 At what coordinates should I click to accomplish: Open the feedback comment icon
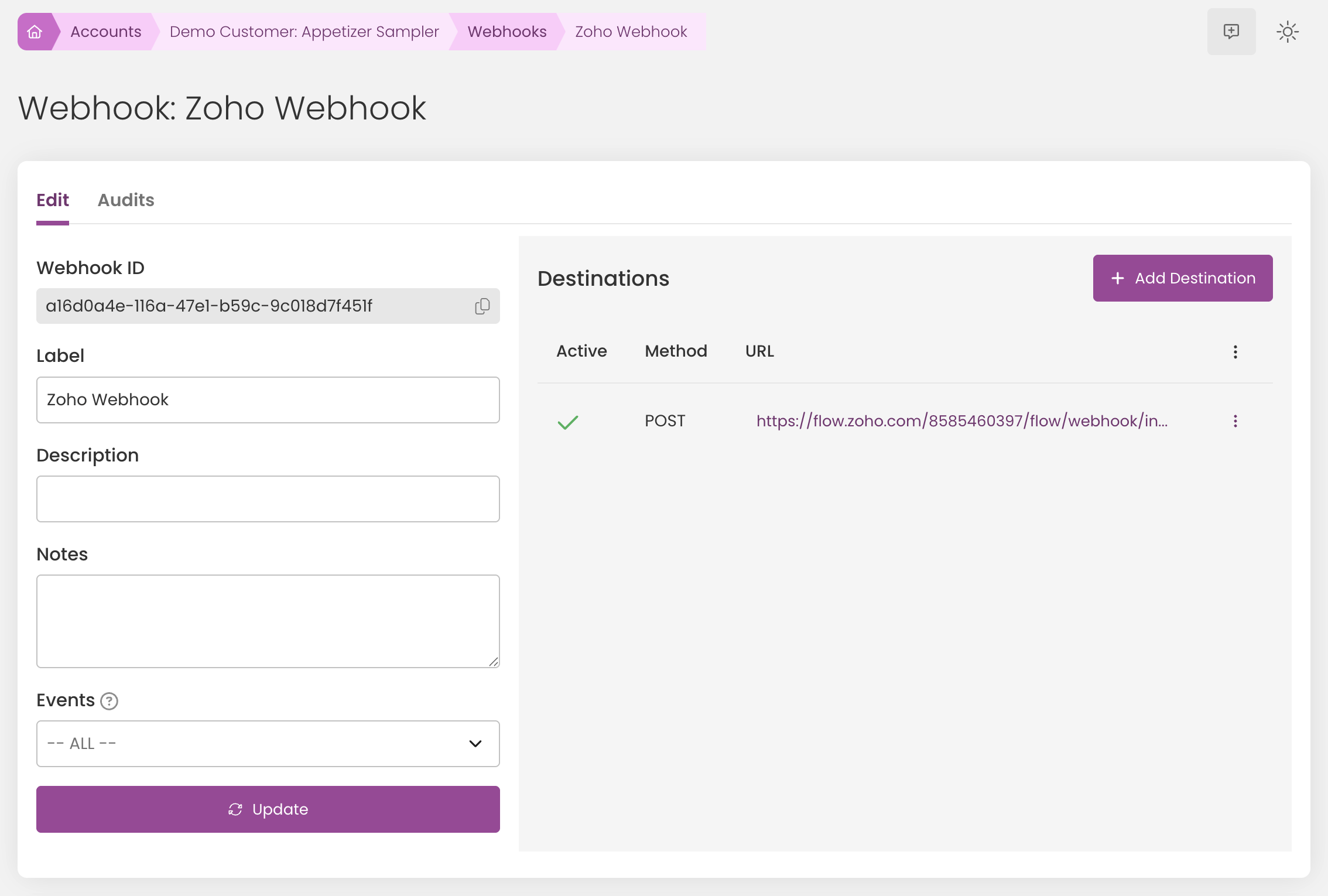click(1231, 32)
